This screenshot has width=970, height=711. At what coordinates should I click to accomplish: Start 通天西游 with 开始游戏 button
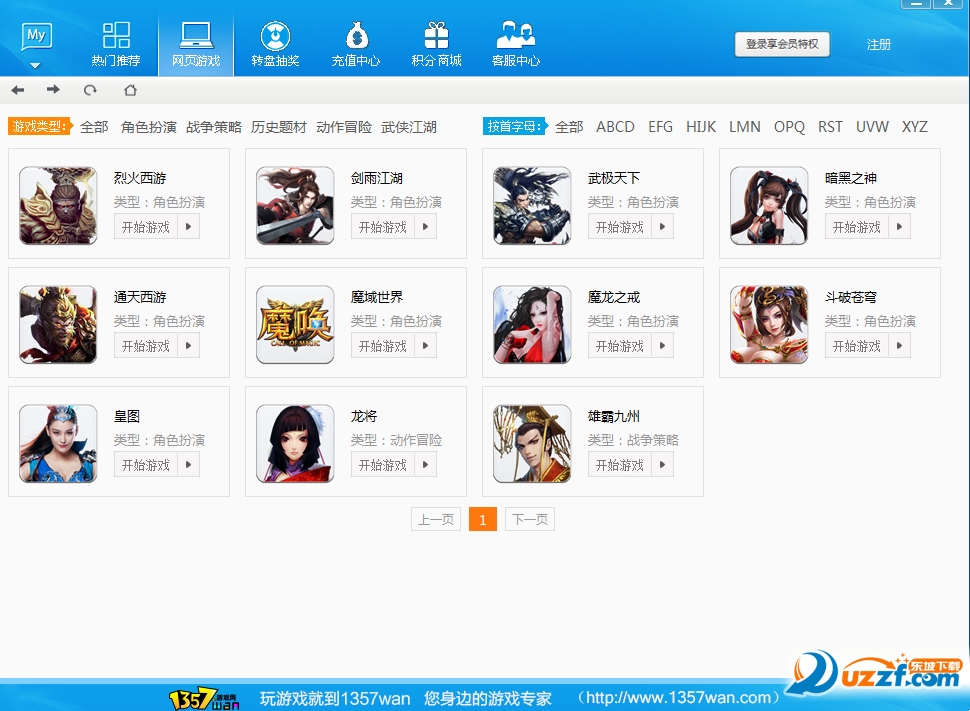(x=145, y=346)
